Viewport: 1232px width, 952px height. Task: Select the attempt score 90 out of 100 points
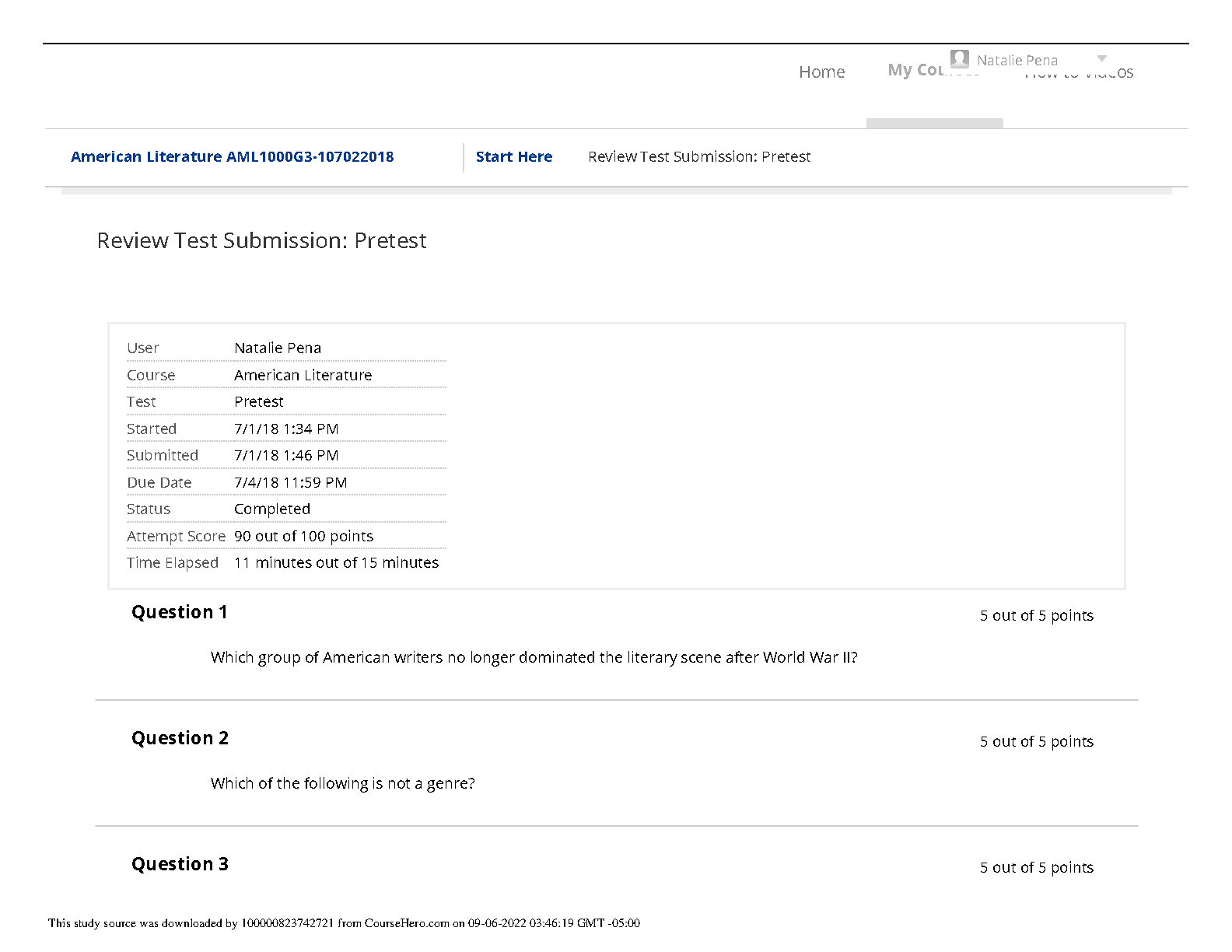pyautogui.click(x=304, y=537)
